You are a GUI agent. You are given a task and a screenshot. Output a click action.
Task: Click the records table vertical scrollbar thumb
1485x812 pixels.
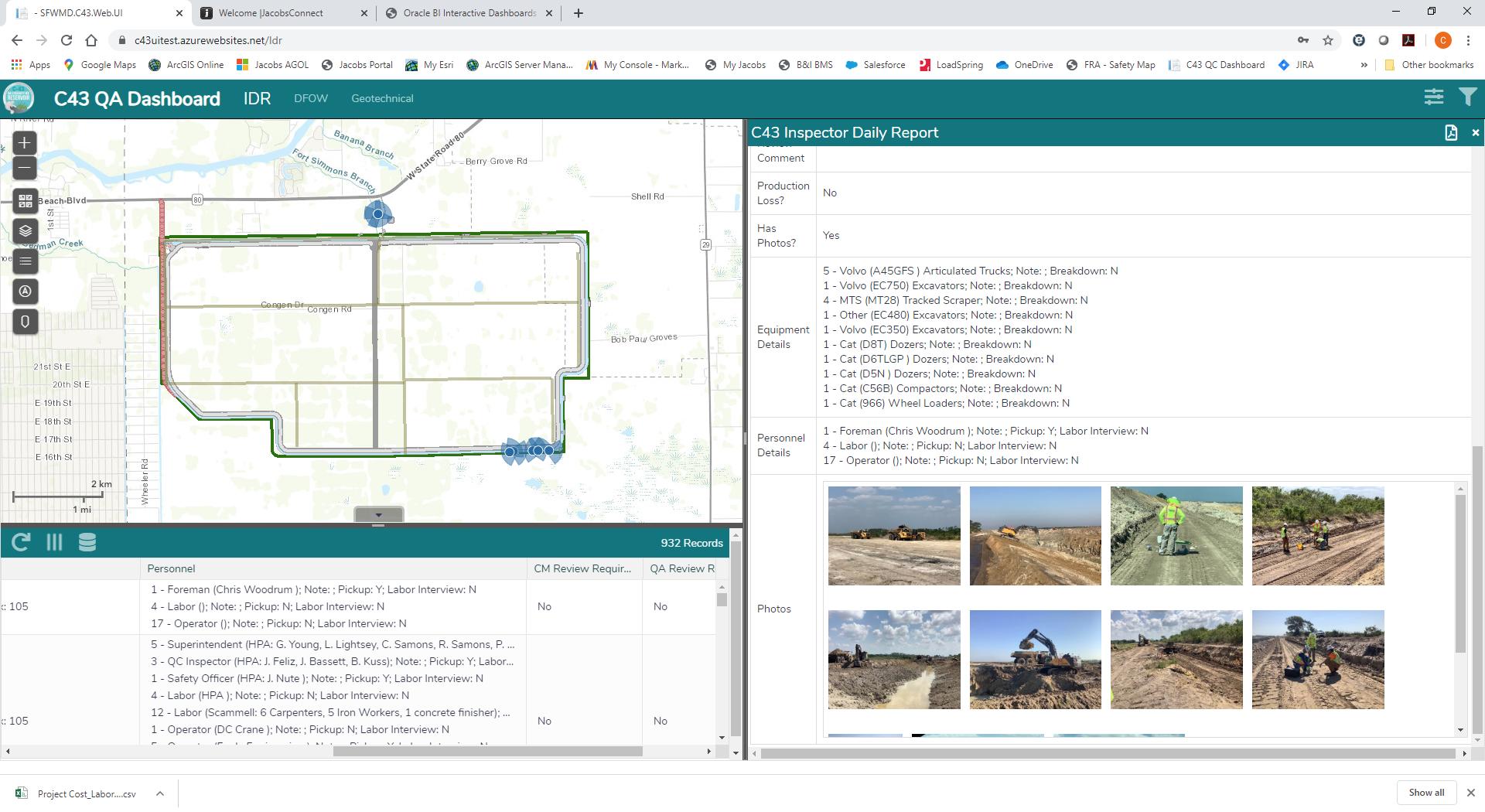pyautogui.click(x=722, y=599)
